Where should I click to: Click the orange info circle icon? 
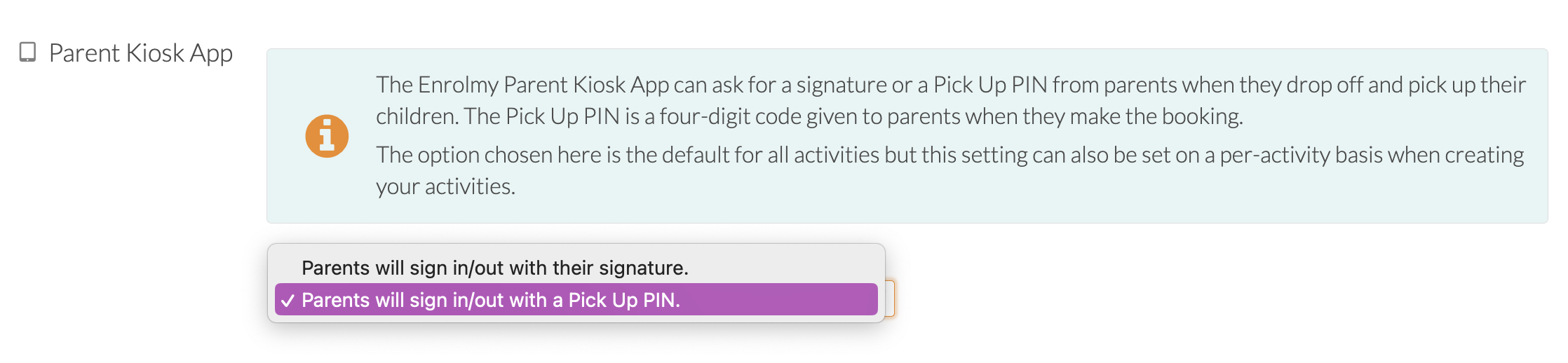327,136
